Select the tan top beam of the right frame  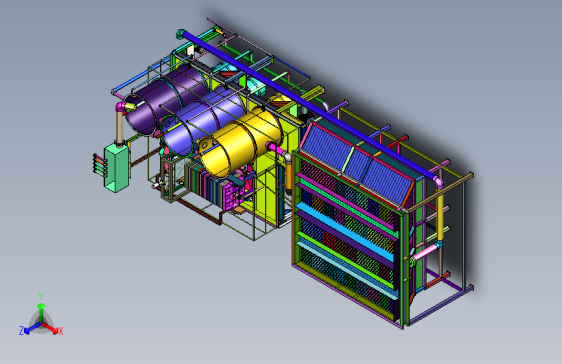click(x=441, y=193)
